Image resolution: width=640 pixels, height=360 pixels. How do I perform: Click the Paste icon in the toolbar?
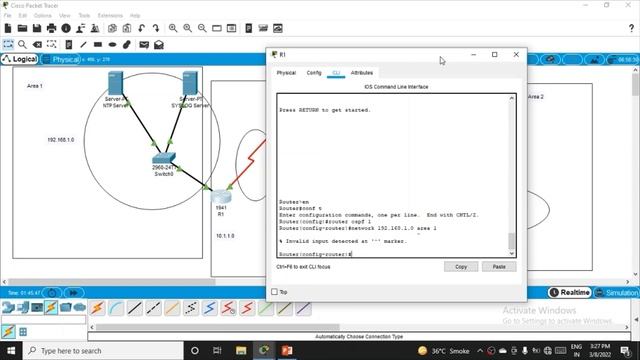tap(127, 28)
